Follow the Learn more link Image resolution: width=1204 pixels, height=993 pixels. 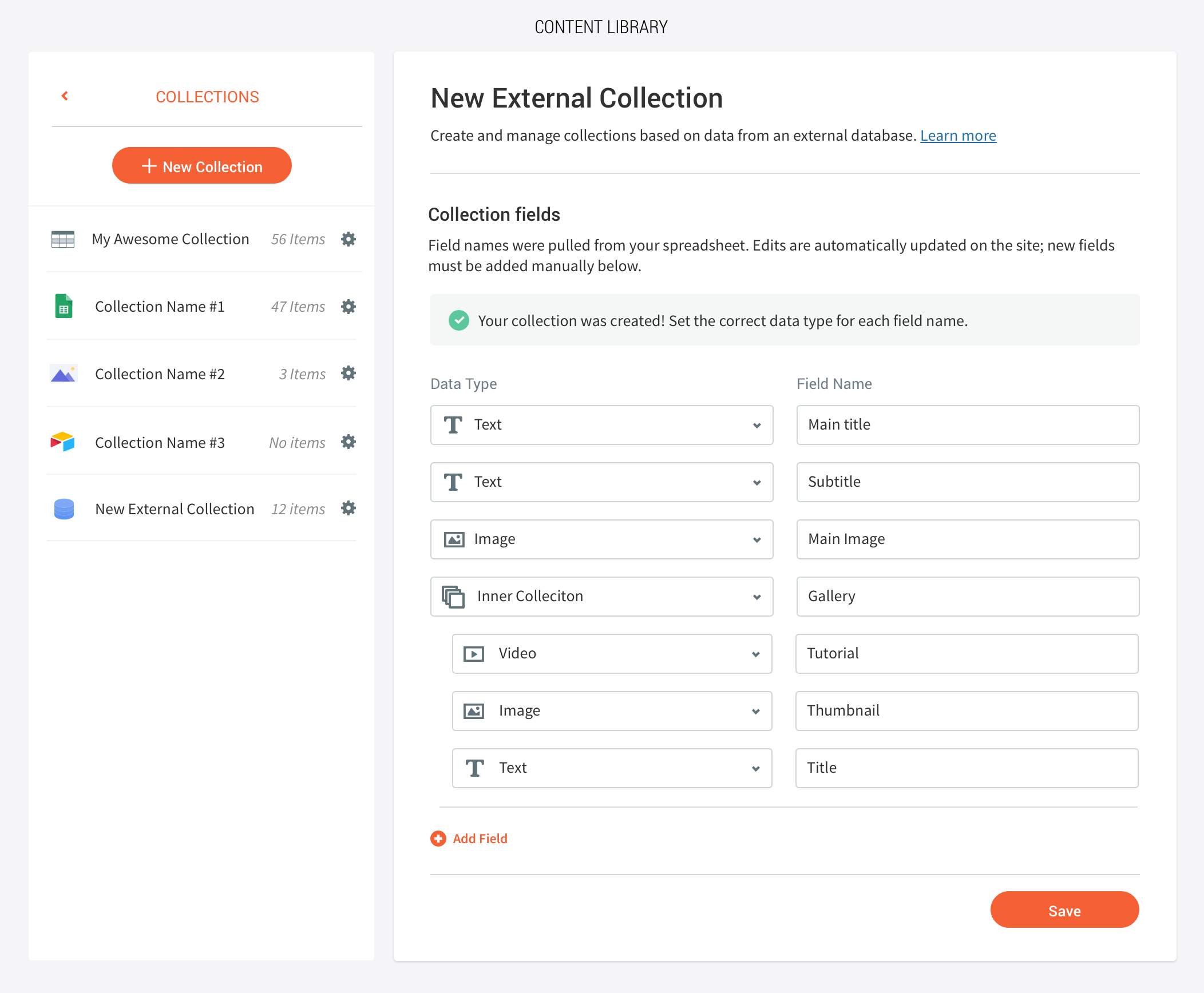tap(958, 136)
